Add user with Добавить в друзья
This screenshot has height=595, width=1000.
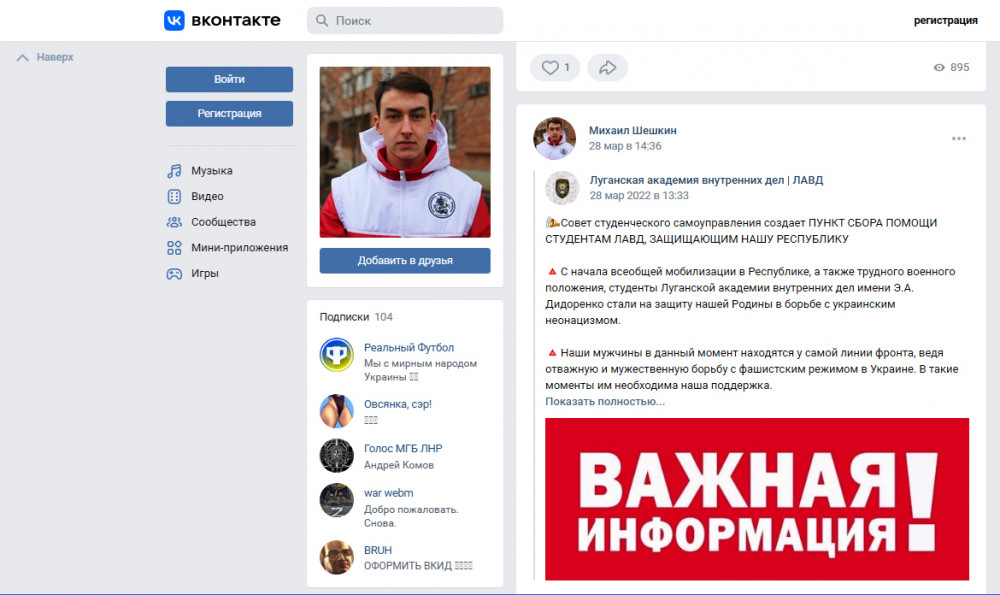[x=405, y=261]
